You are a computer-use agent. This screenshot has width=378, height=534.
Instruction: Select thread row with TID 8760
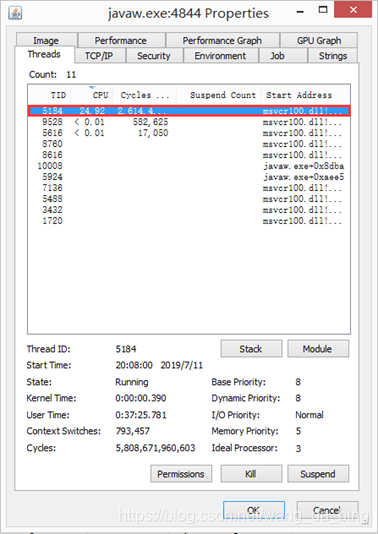189,144
